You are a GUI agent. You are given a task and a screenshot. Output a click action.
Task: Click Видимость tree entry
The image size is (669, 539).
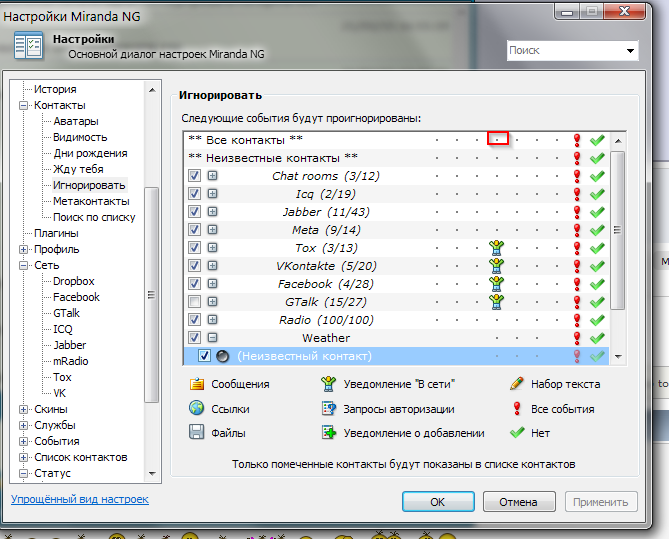[x=80, y=137]
